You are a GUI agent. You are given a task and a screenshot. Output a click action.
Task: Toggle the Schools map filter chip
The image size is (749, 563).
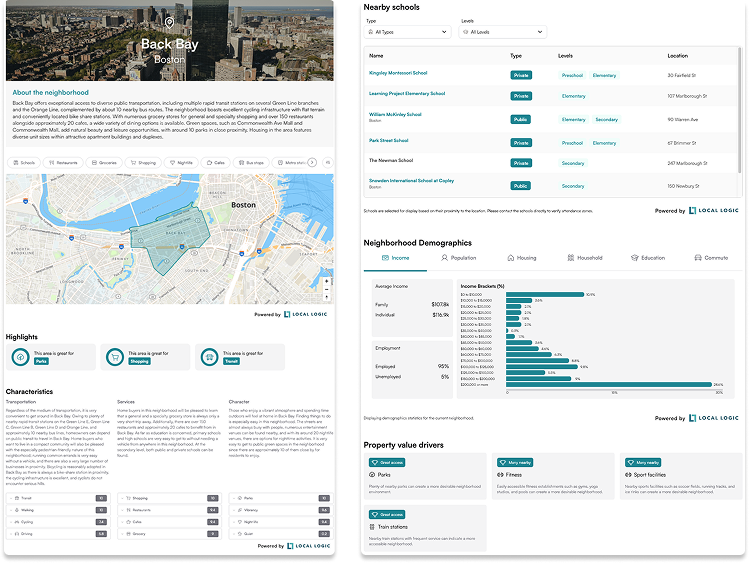(26, 161)
